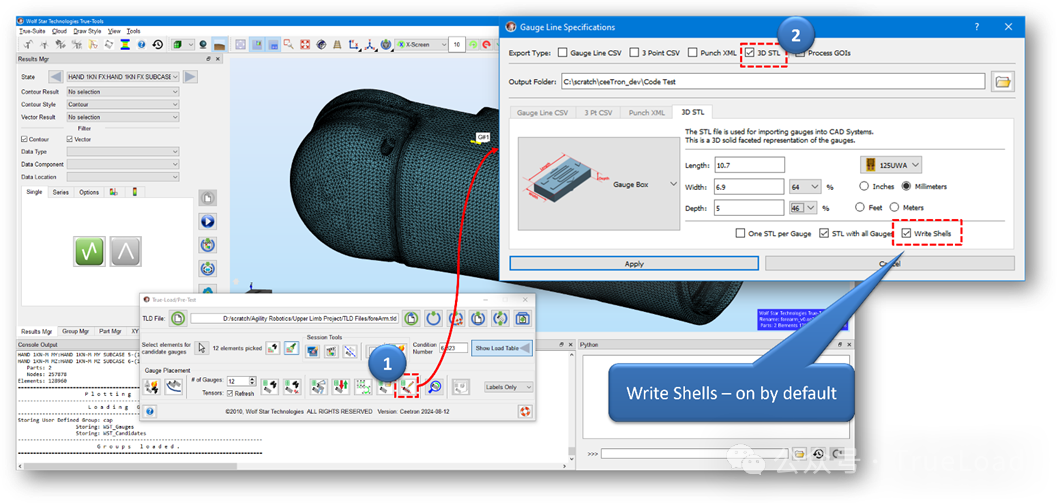Switch to the Group Mgr tab
Screen dimensions: 1058x503
coord(76,332)
